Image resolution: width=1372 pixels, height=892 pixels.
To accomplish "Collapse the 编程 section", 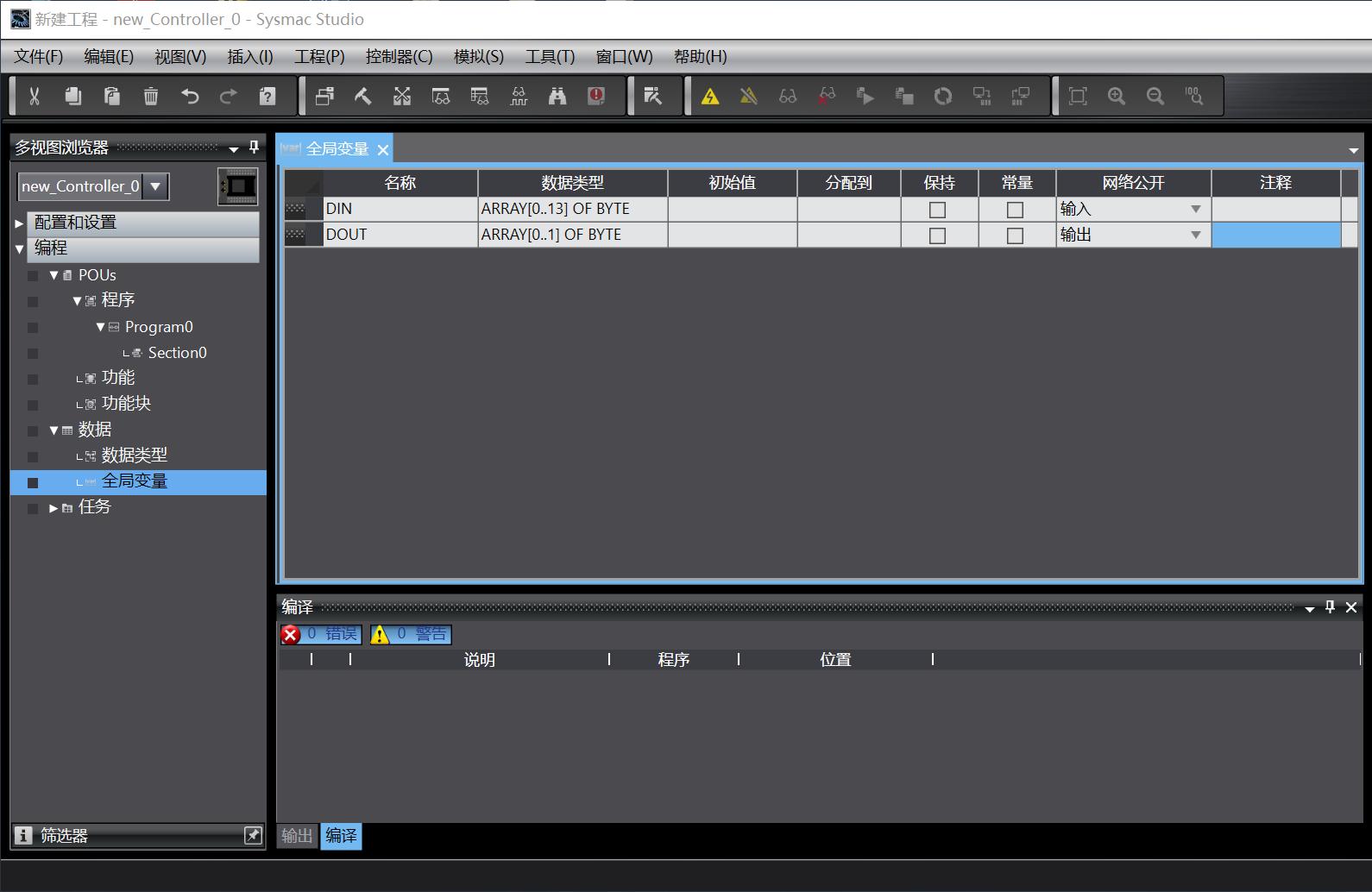I will point(19,248).
